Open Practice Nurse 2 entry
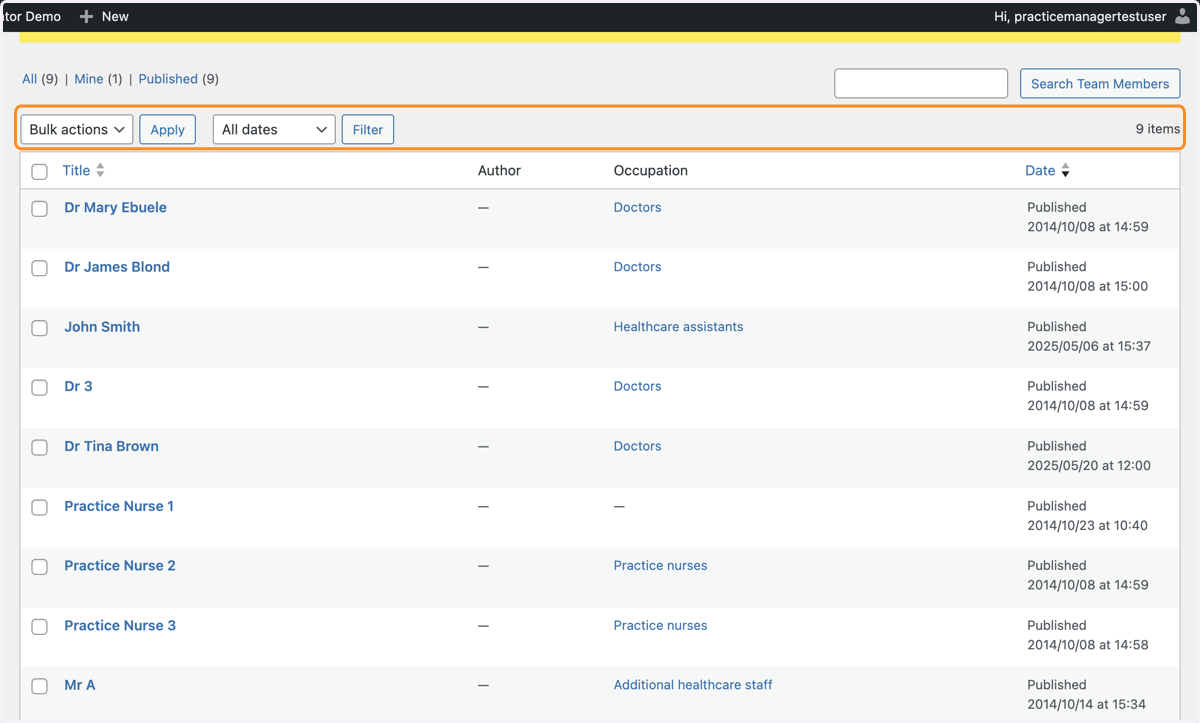 click(120, 565)
